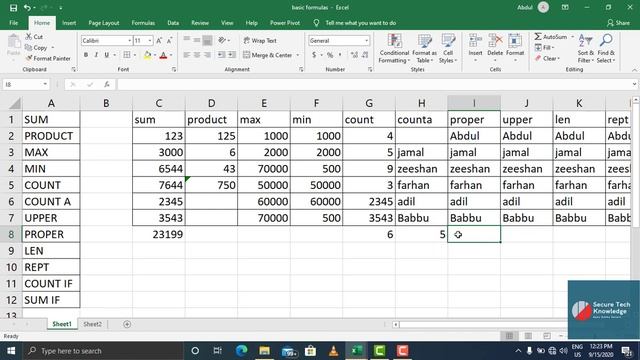The image size is (640, 360).
Task: Click column I header
Action: tap(474, 103)
